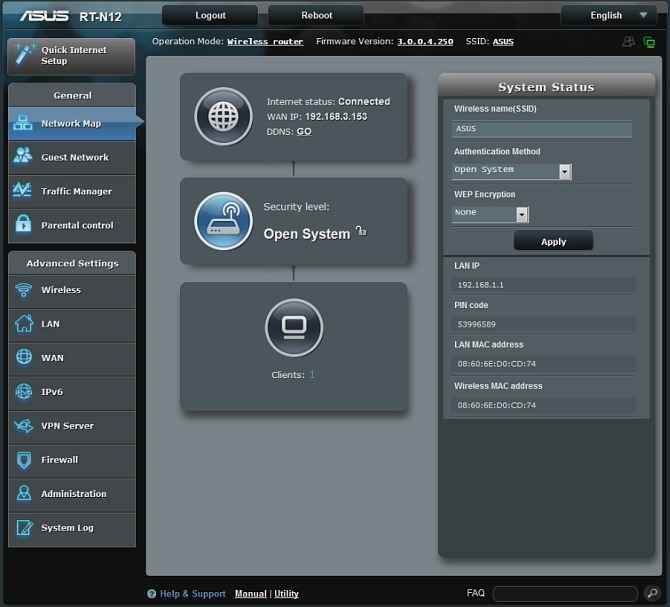
Task: Click the PIN code 53996589 value
Action: [476, 324]
